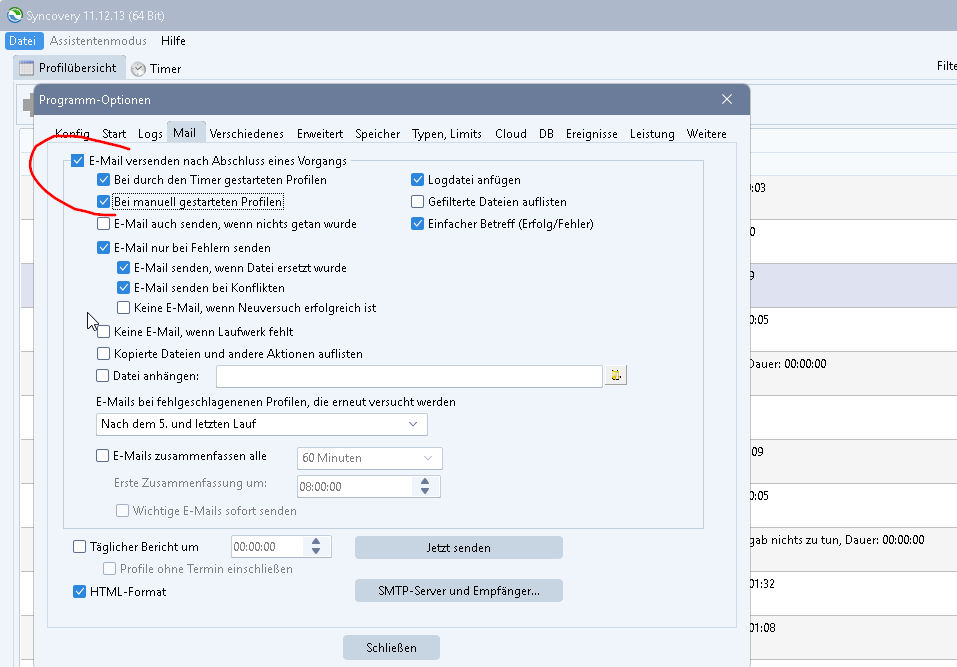This screenshot has height=667, width=957.
Task: Click the folder browse icon beside Datei anhängen
Action: pyautogui.click(x=616, y=376)
